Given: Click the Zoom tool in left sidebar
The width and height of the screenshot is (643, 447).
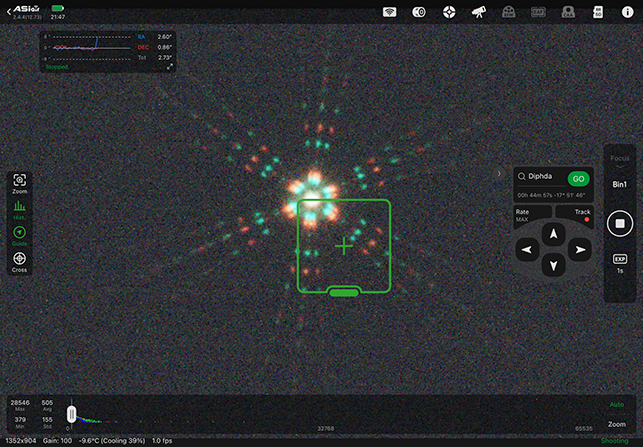Looking at the screenshot, I should pos(19,182).
